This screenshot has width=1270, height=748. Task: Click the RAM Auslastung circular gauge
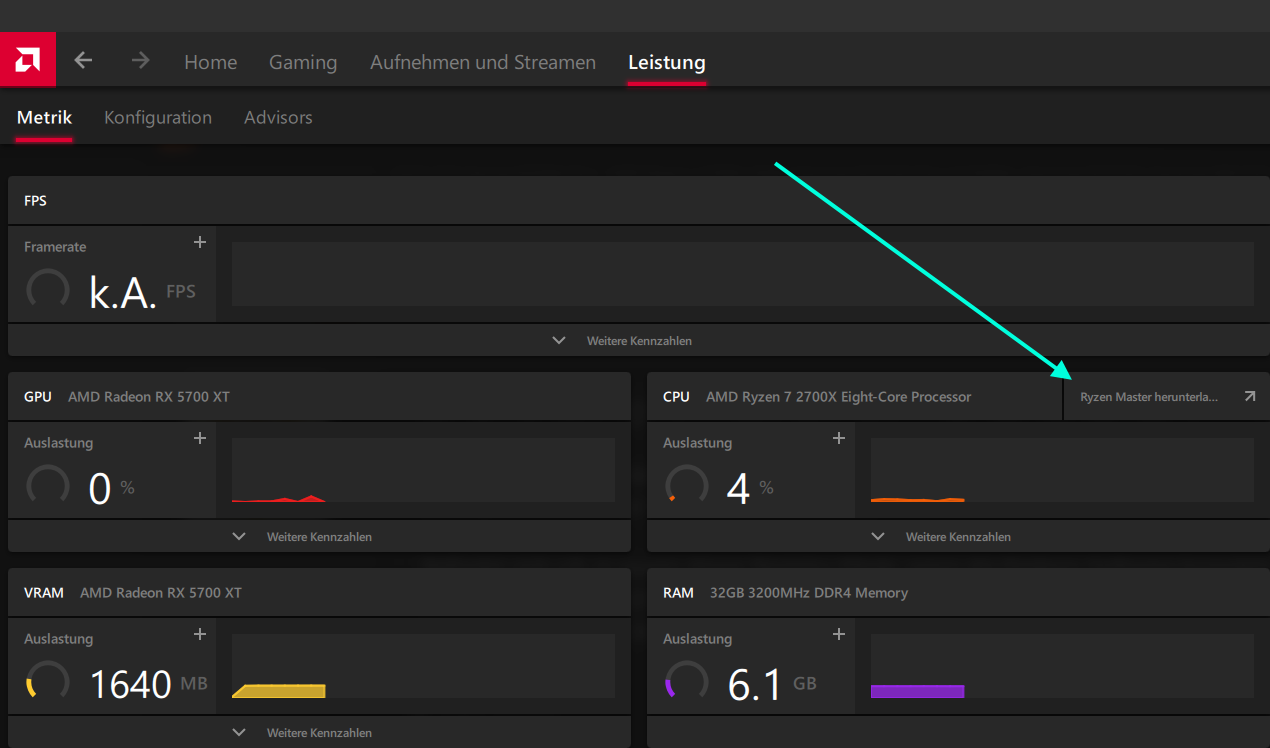click(x=687, y=682)
